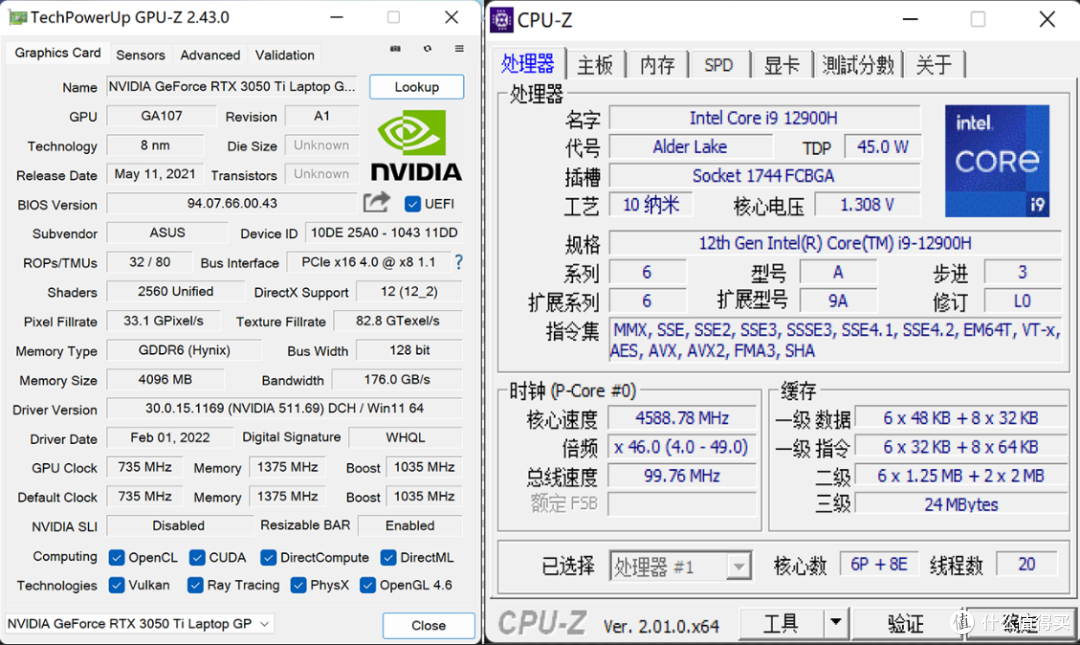Click the Resizable BAR Enabled value
Image resolution: width=1080 pixels, height=645 pixels.
[410, 525]
